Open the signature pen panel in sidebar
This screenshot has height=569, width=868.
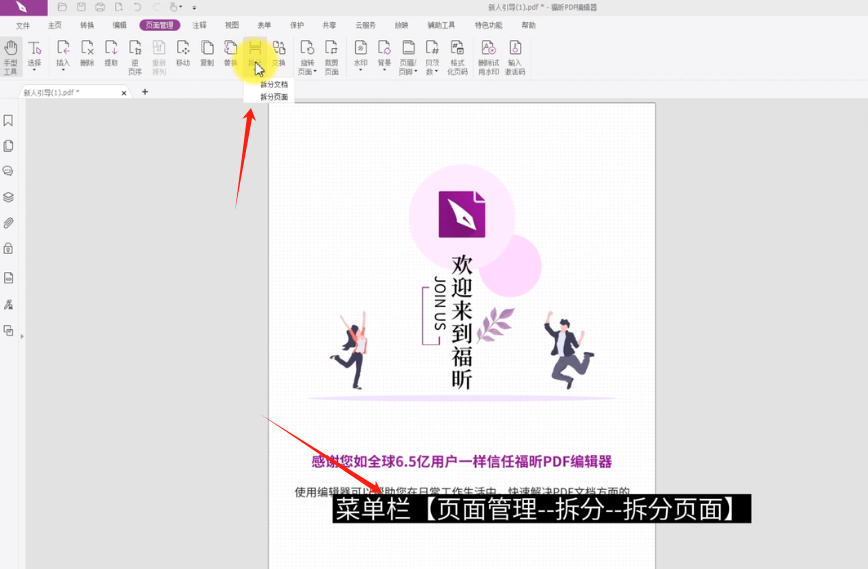coord(8,304)
